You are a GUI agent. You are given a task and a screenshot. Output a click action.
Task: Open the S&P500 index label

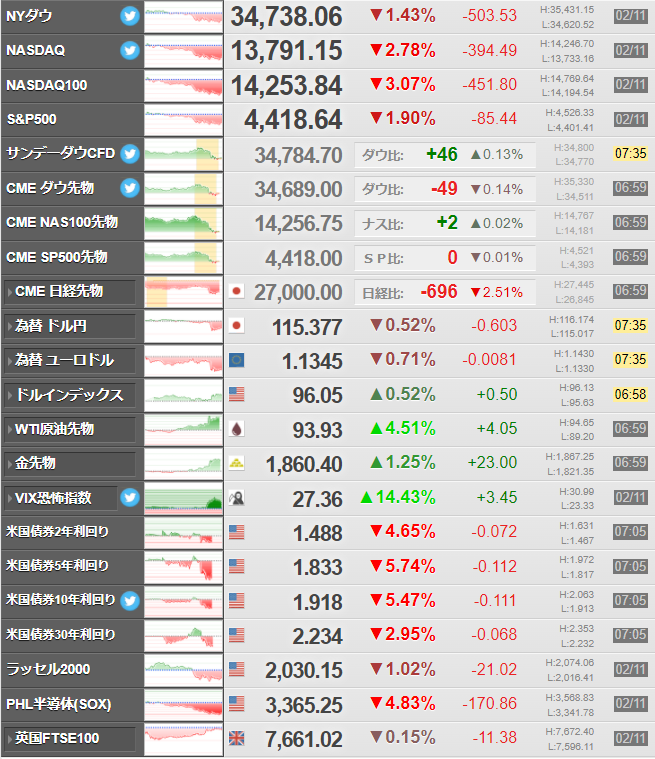pyautogui.click(x=31, y=119)
